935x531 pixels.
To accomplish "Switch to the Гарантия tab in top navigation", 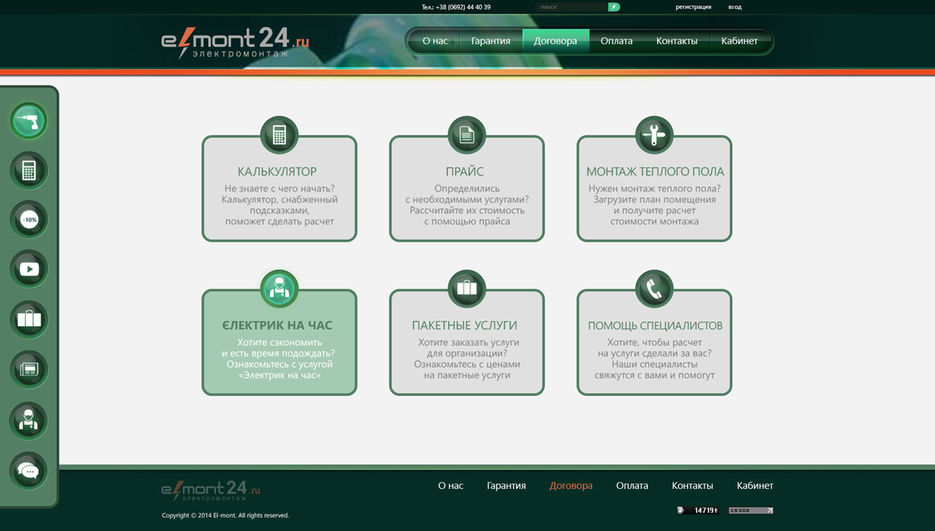I will point(491,41).
